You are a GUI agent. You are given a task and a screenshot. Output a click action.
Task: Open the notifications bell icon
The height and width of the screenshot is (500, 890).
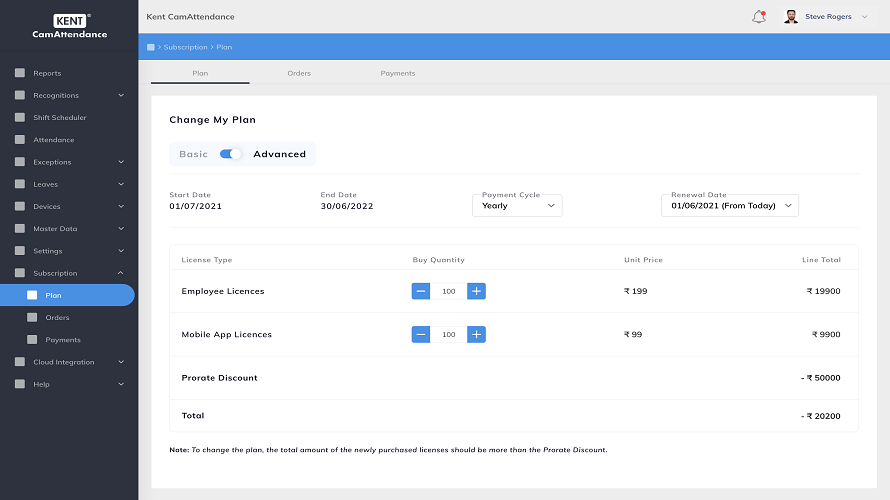click(758, 17)
